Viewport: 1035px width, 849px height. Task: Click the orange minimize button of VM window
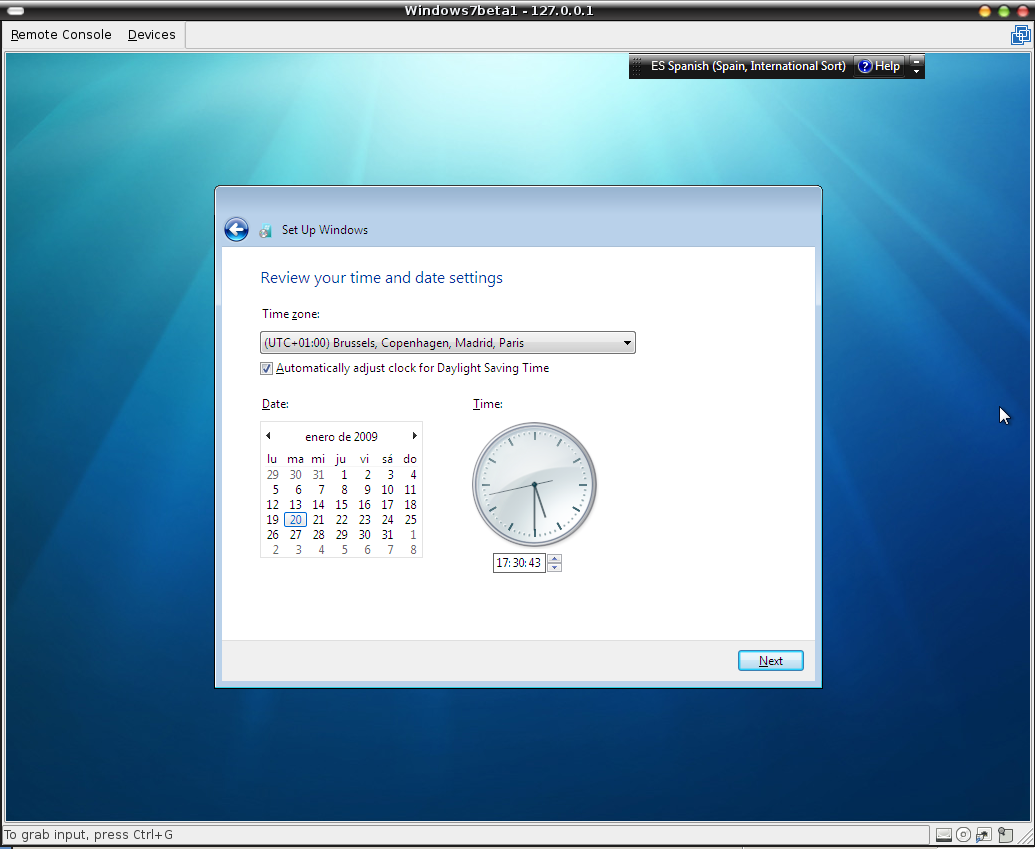tap(985, 11)
